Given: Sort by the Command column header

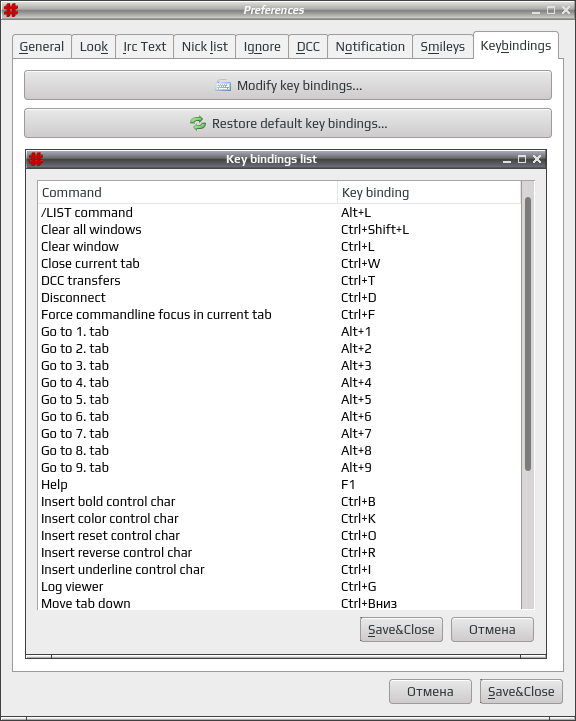Looking at the screenshot, I should (188, 192).
